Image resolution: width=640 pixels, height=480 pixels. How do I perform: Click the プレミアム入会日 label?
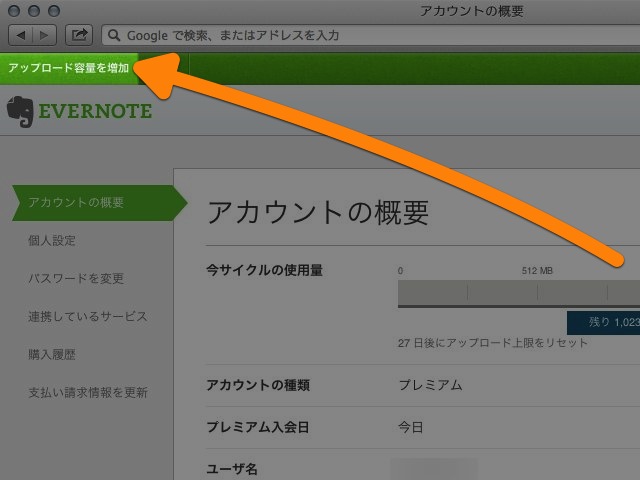[x=258, y=427]
